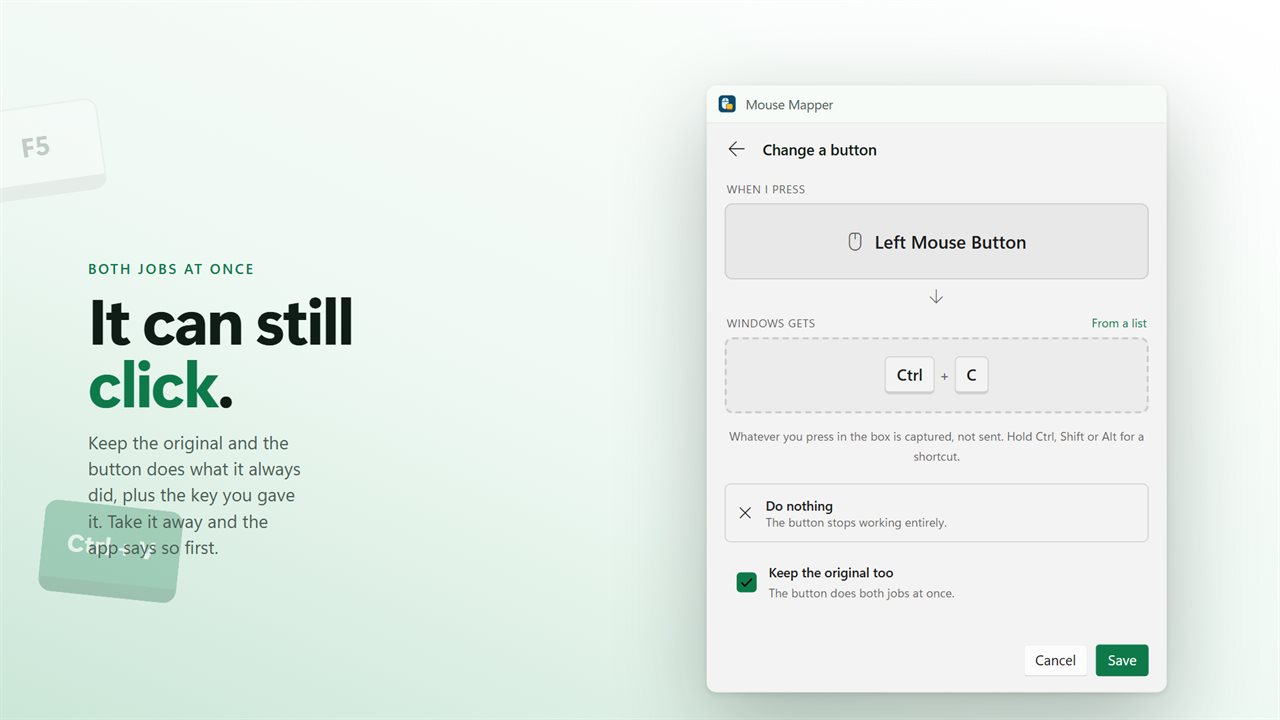Screen dimensions: 1280x720
Task: Click the mouse icon beside Left Mouse Button
Action: pos(855,242)
